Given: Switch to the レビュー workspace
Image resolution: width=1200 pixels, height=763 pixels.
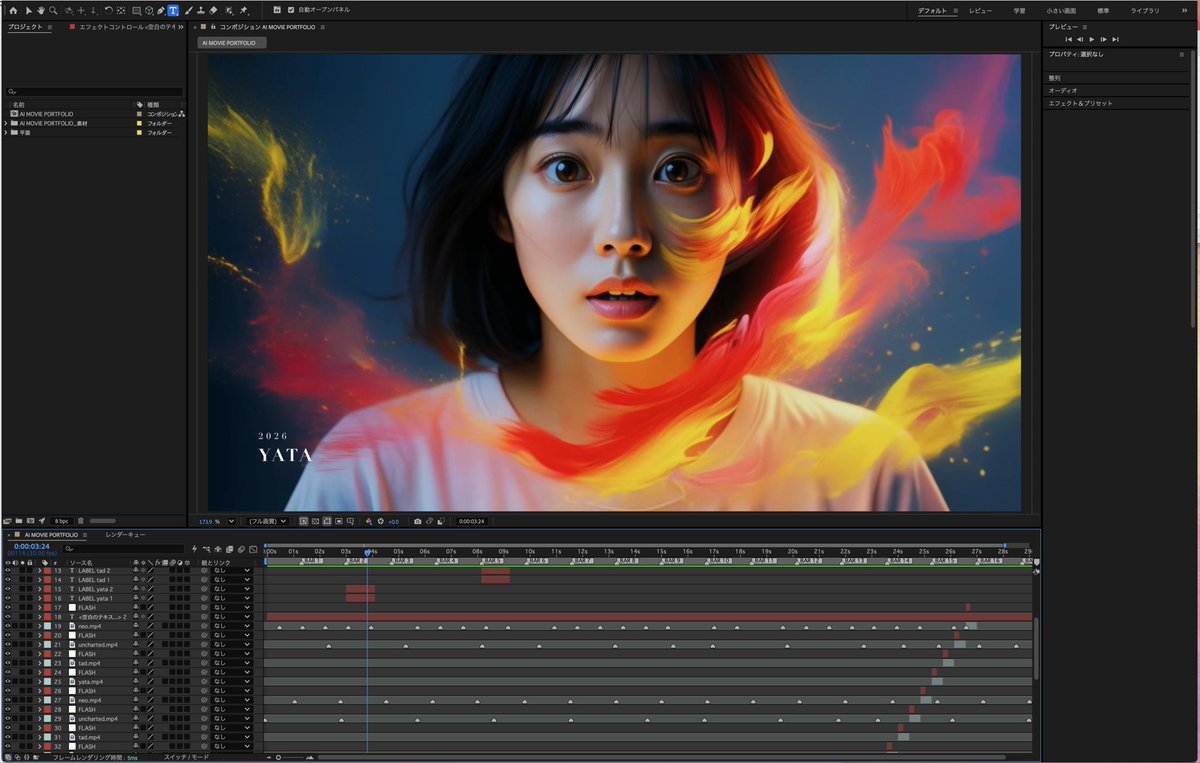Looking at the screenshot, I should click(980, 10).
